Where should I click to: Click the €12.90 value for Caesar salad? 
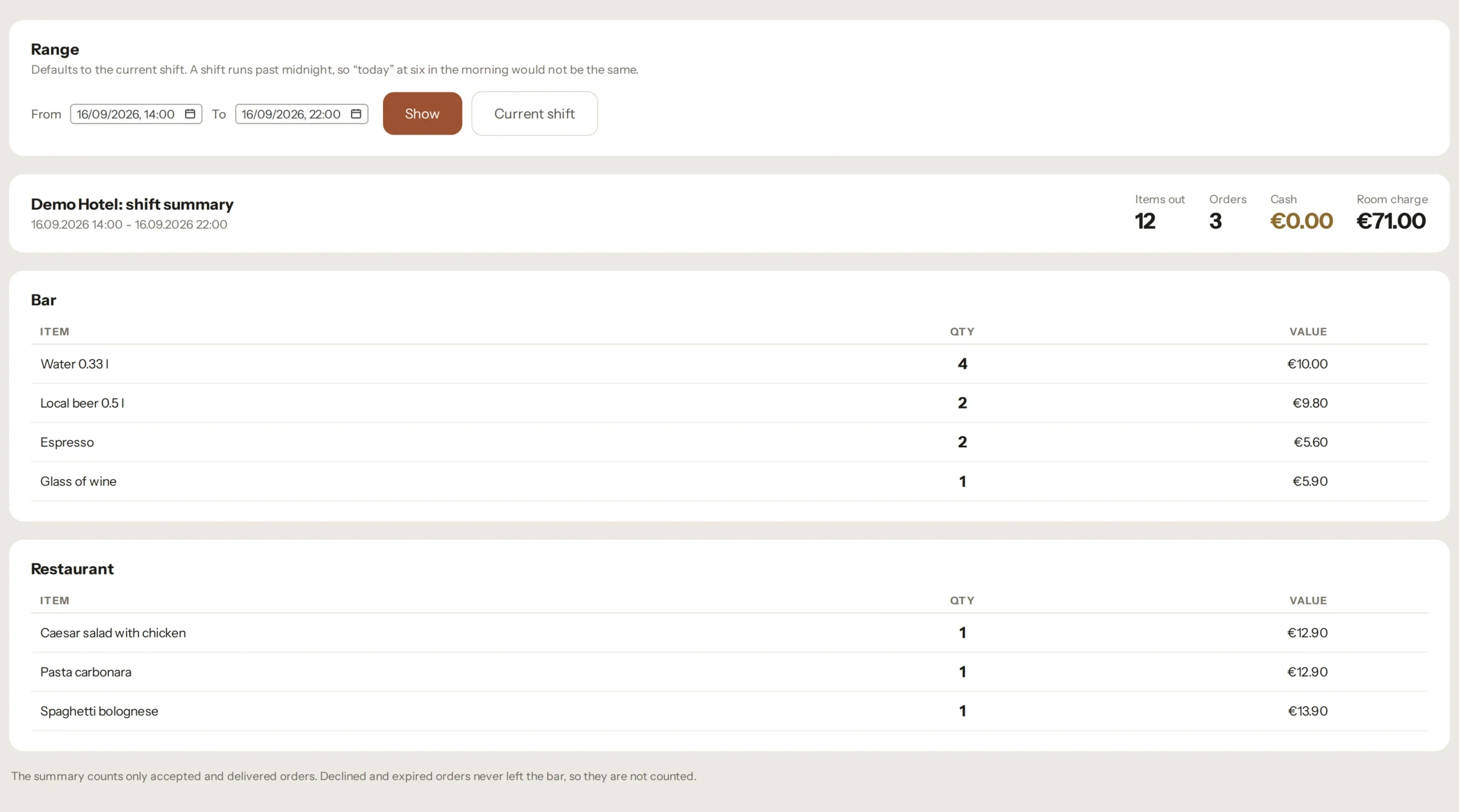click(x=1307, y=633)
